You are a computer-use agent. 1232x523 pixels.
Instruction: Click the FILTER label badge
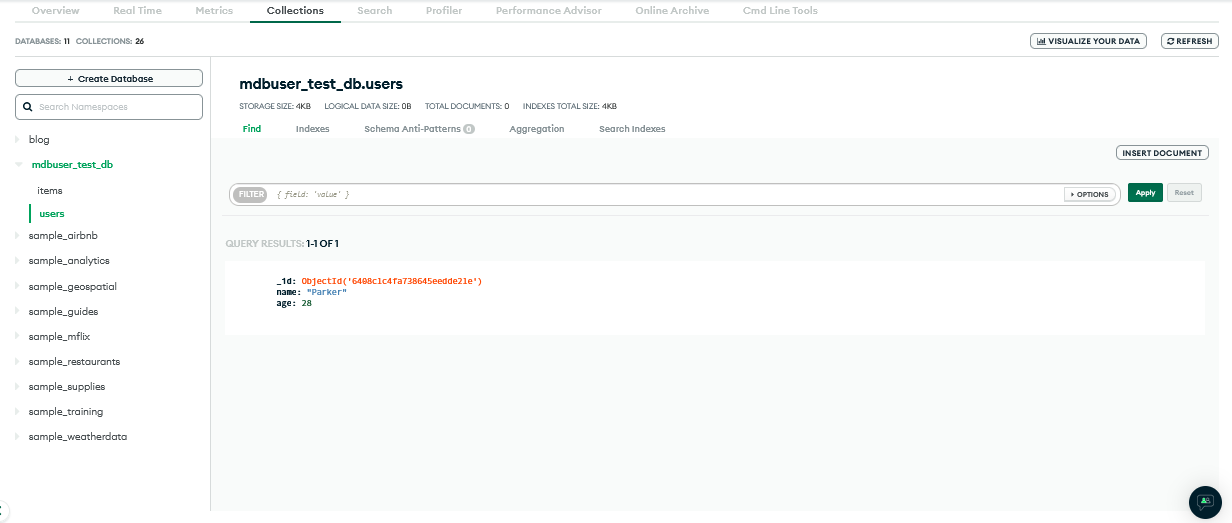(x=251, y=194)
